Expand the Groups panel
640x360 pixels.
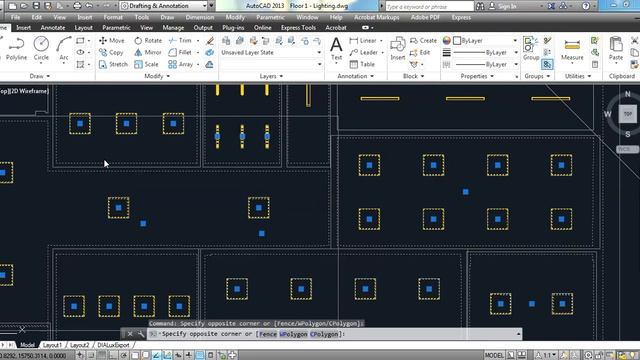coord(537,76)
